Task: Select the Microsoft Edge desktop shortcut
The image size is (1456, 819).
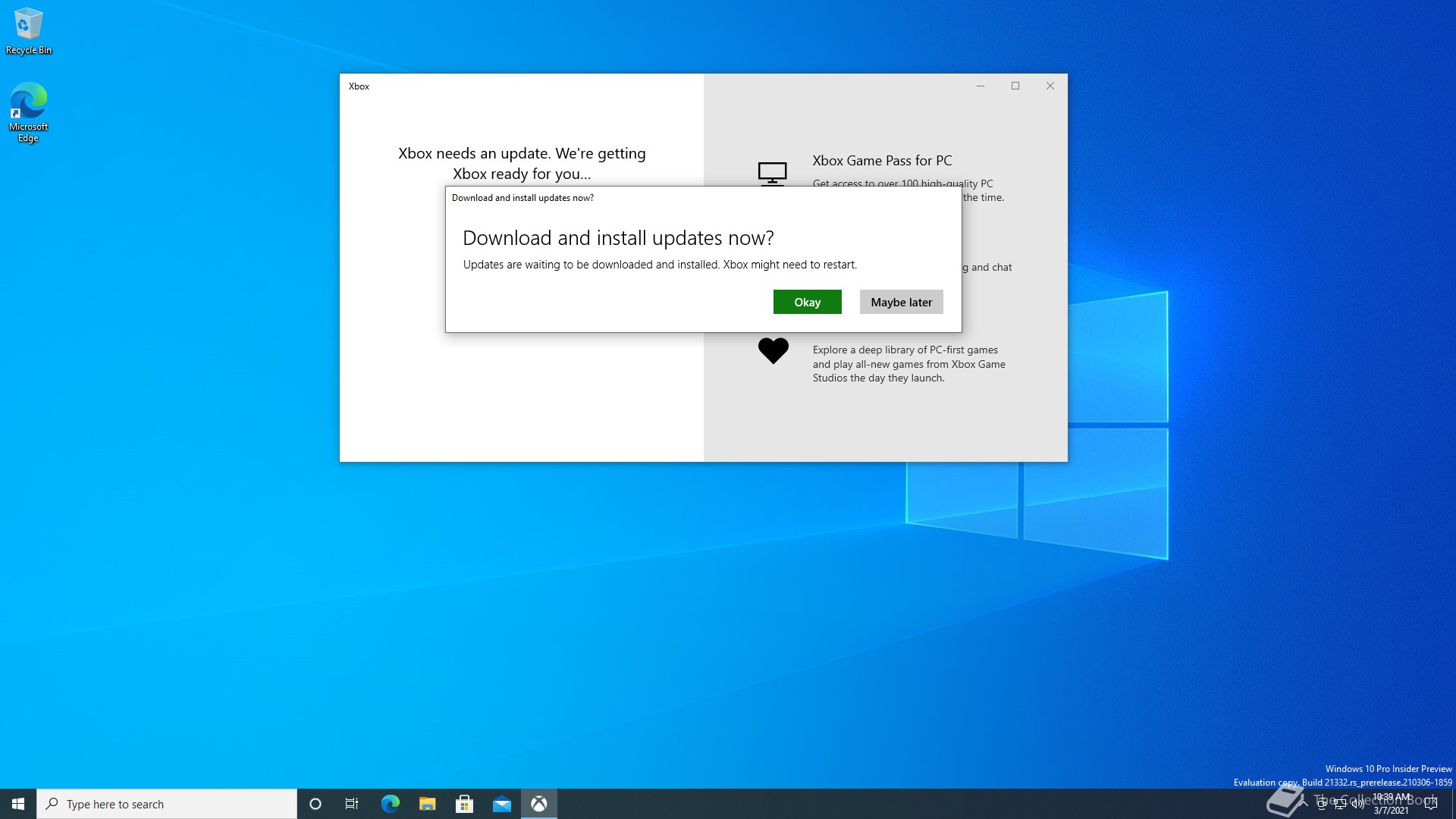Action: (x=29, y=112)
